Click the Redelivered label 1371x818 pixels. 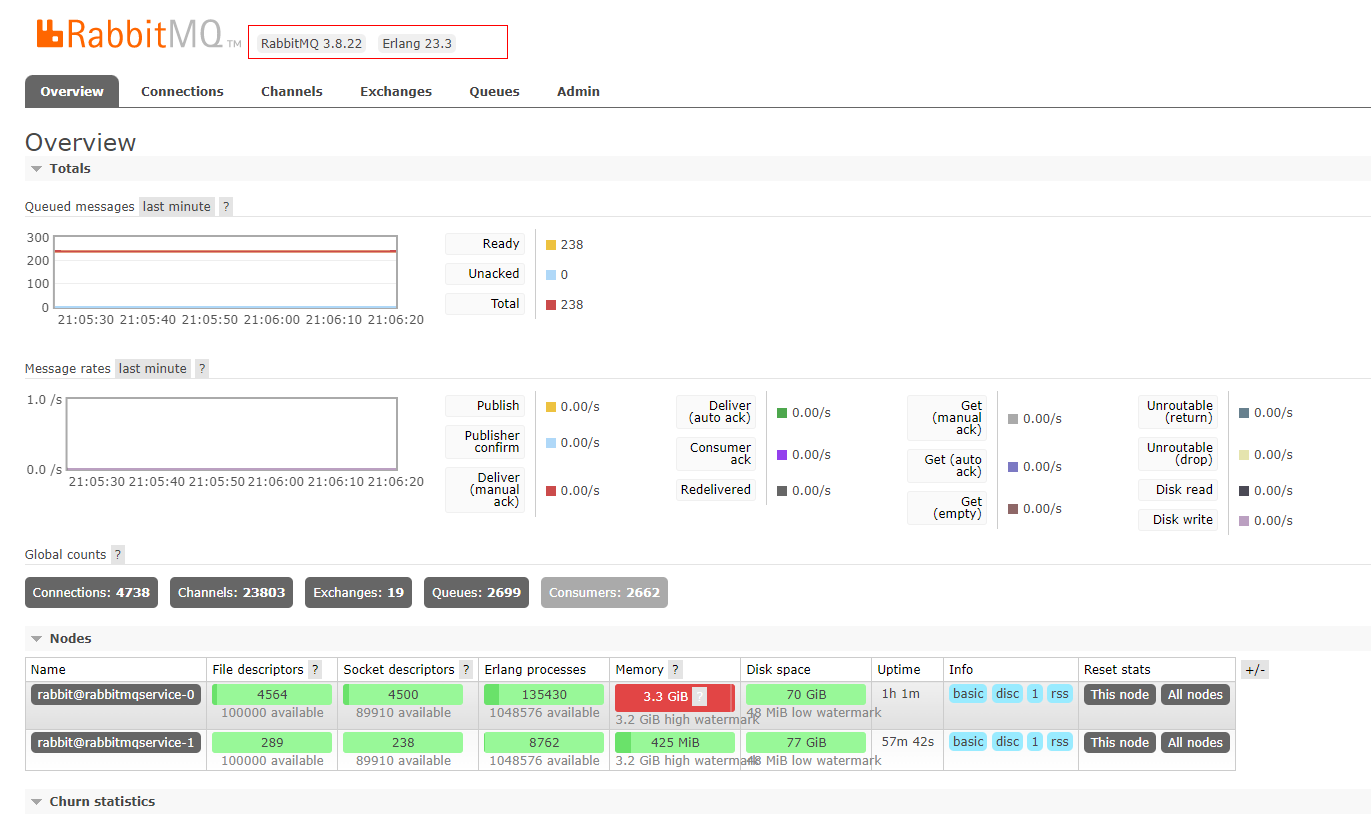716,490
